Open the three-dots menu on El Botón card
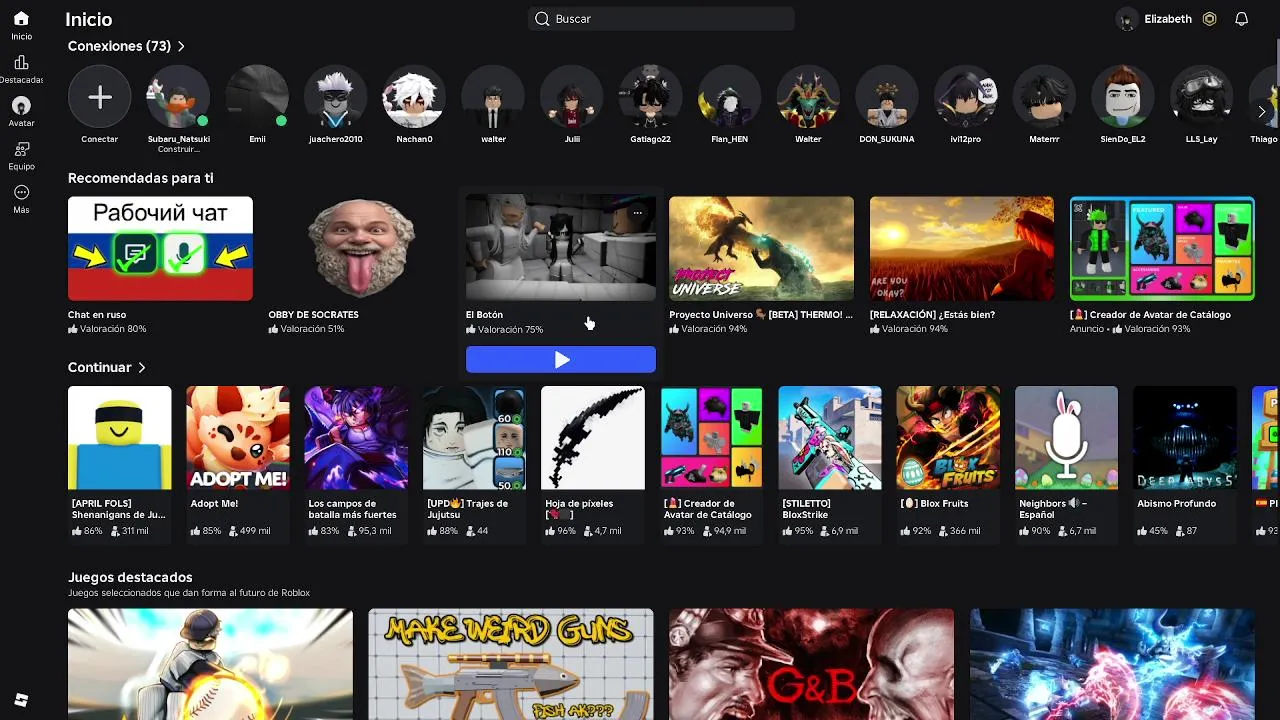Screen dimensions: 1280x720 click(638, 212)
